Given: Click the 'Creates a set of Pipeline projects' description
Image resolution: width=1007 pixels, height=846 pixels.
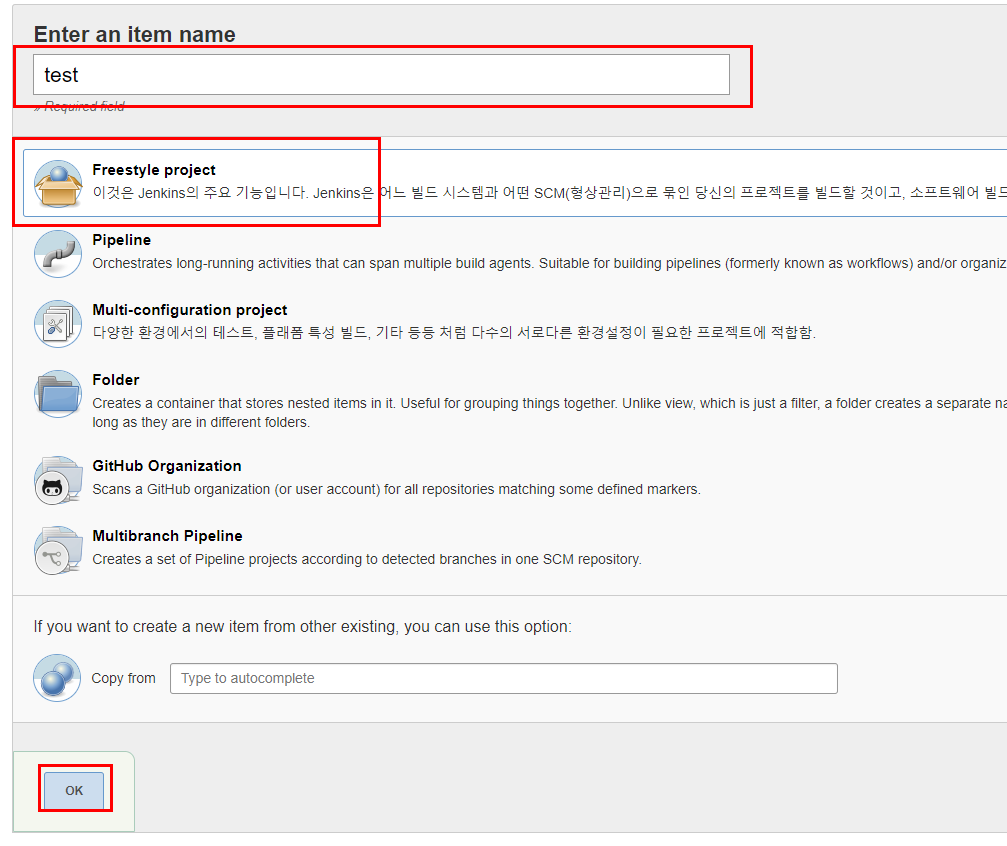Looking at the screenshot, I should 367,560.
